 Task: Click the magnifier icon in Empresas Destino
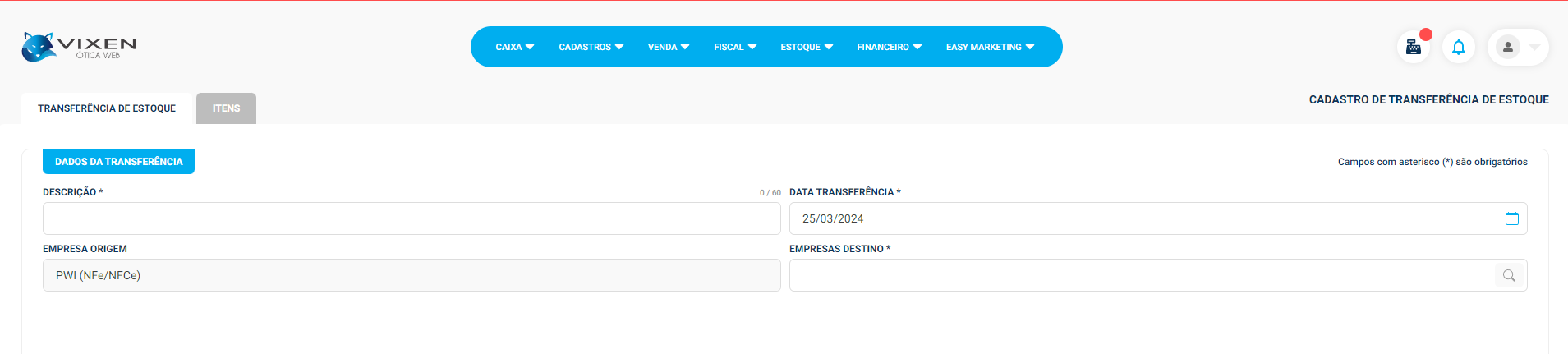click(x=1509, y=275)
